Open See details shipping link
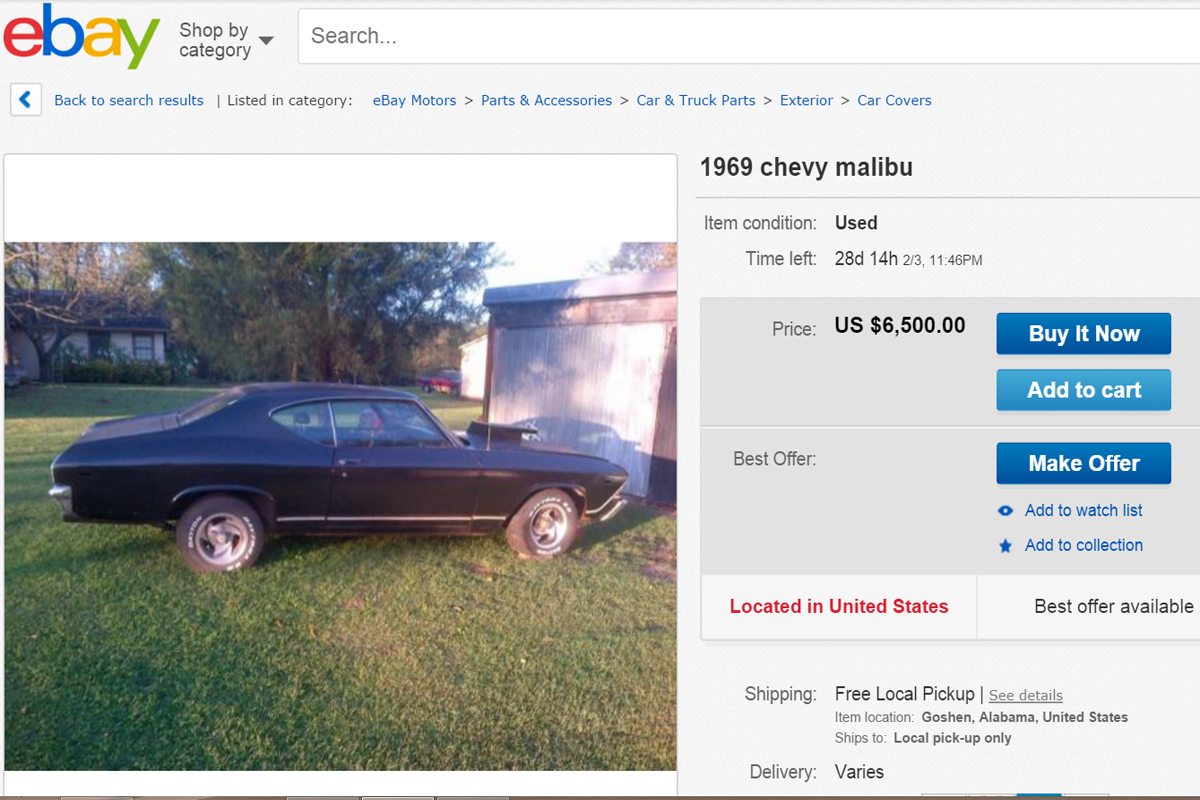 point(1026,695)
